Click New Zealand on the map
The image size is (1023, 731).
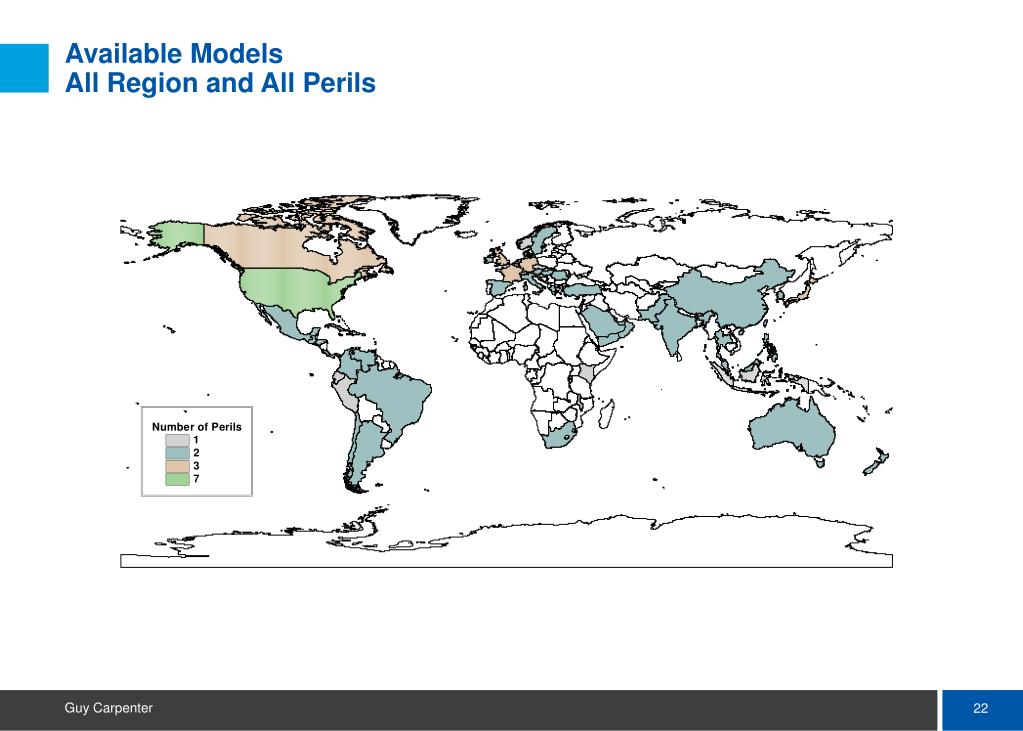(x=876, y=461)
